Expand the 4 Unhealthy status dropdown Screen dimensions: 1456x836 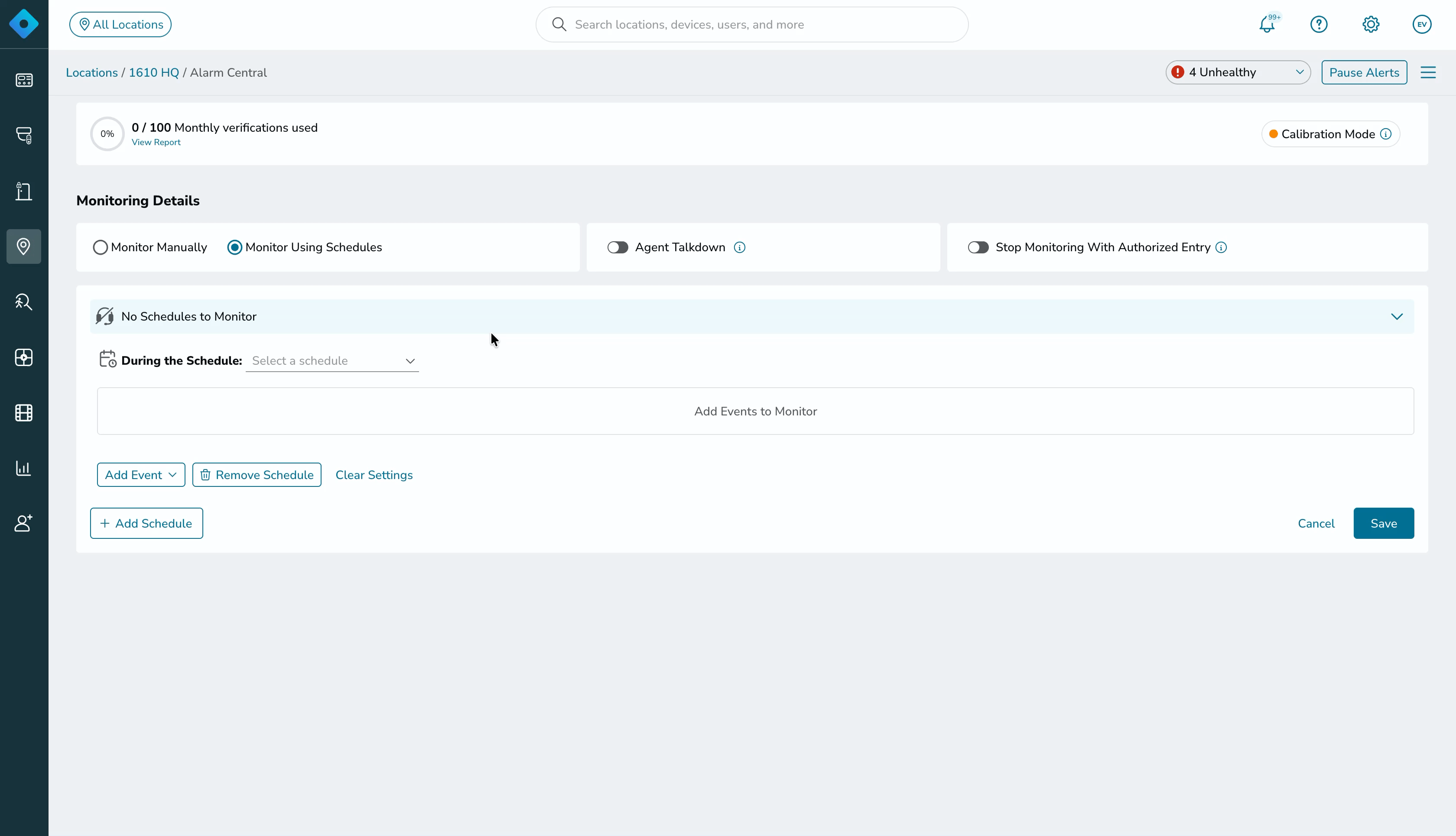(1238, 72)
